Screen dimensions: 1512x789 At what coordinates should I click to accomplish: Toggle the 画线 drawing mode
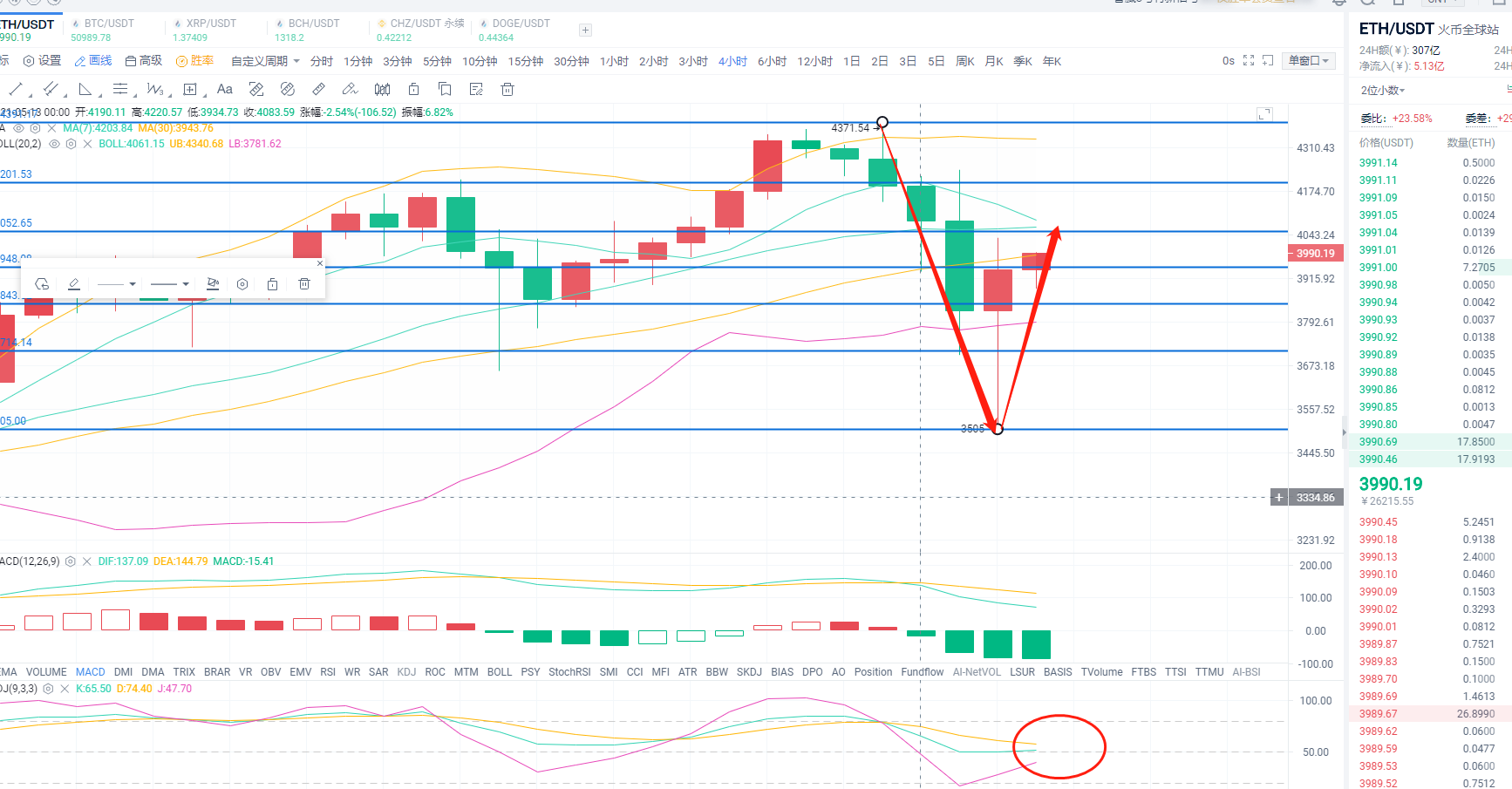tap(93, 60)
